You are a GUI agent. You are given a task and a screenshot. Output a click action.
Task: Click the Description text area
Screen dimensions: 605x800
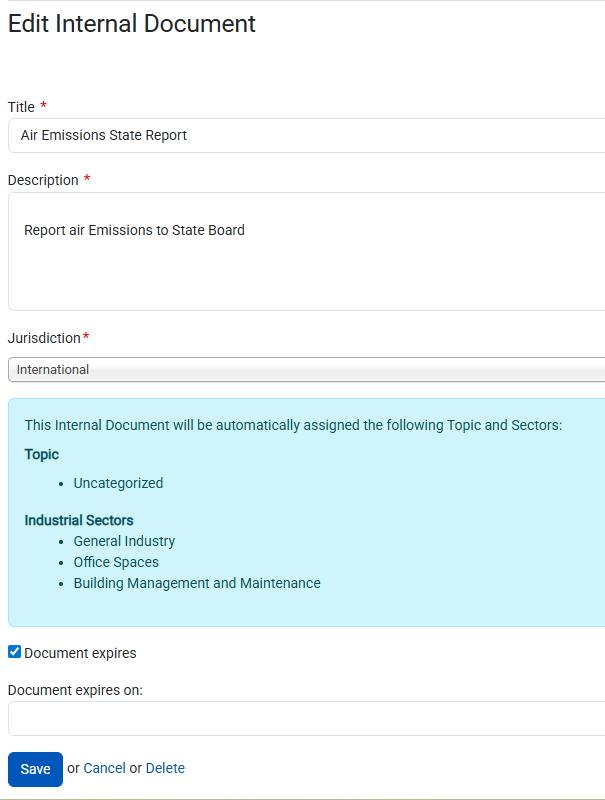pyautogui.click(x=307, y=252)
